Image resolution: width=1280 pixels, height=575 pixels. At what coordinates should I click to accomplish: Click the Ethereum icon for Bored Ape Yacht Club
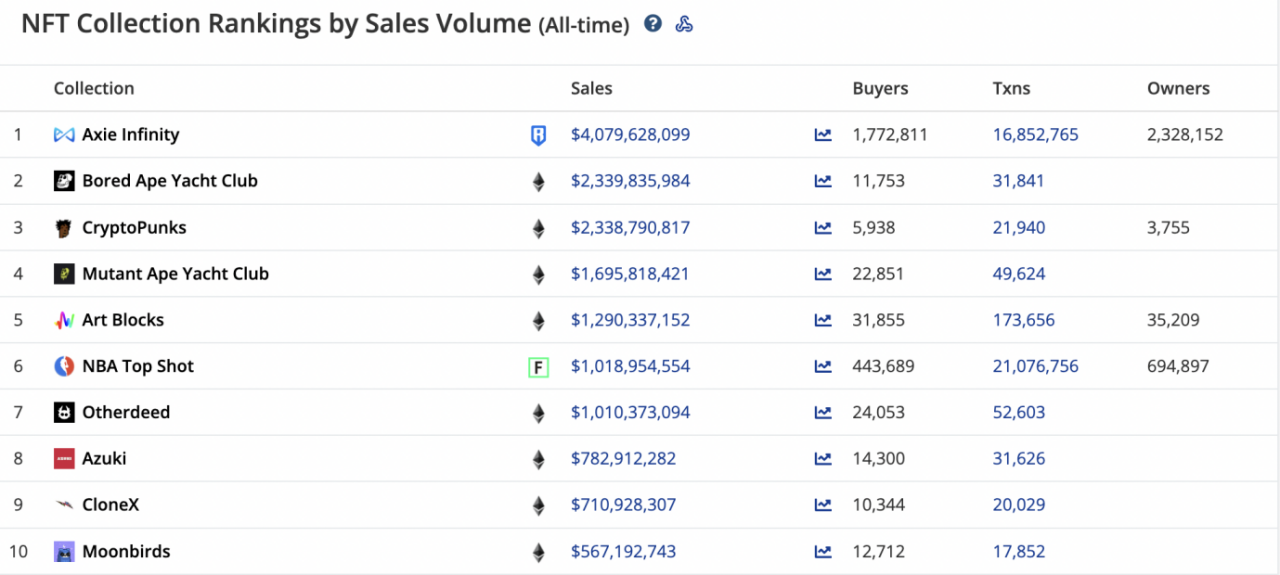[x=538, y=182]
